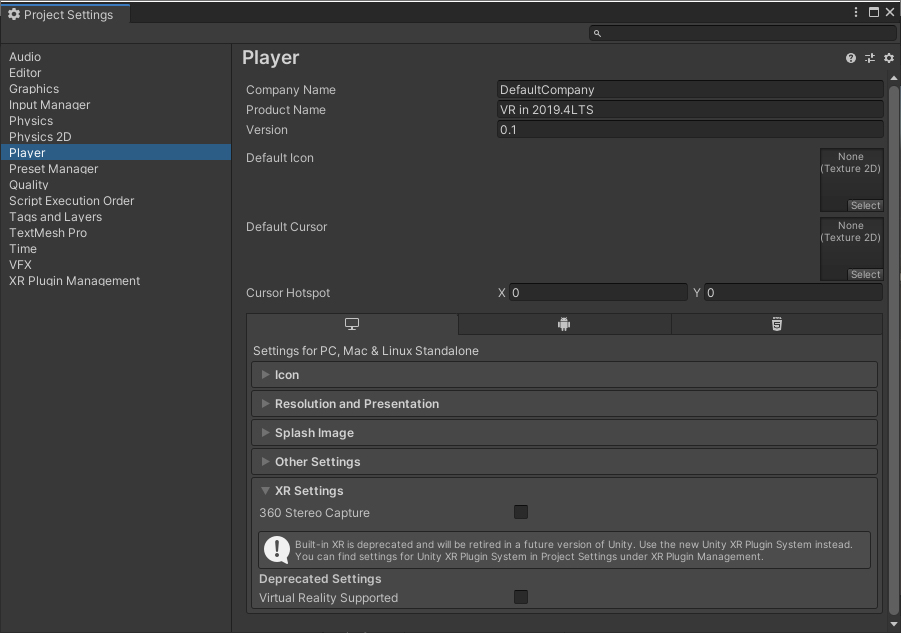This screenshot has width=901, height=633.
Task: Select the PC standalone platform tab
Action: click(x=352, y=324)
